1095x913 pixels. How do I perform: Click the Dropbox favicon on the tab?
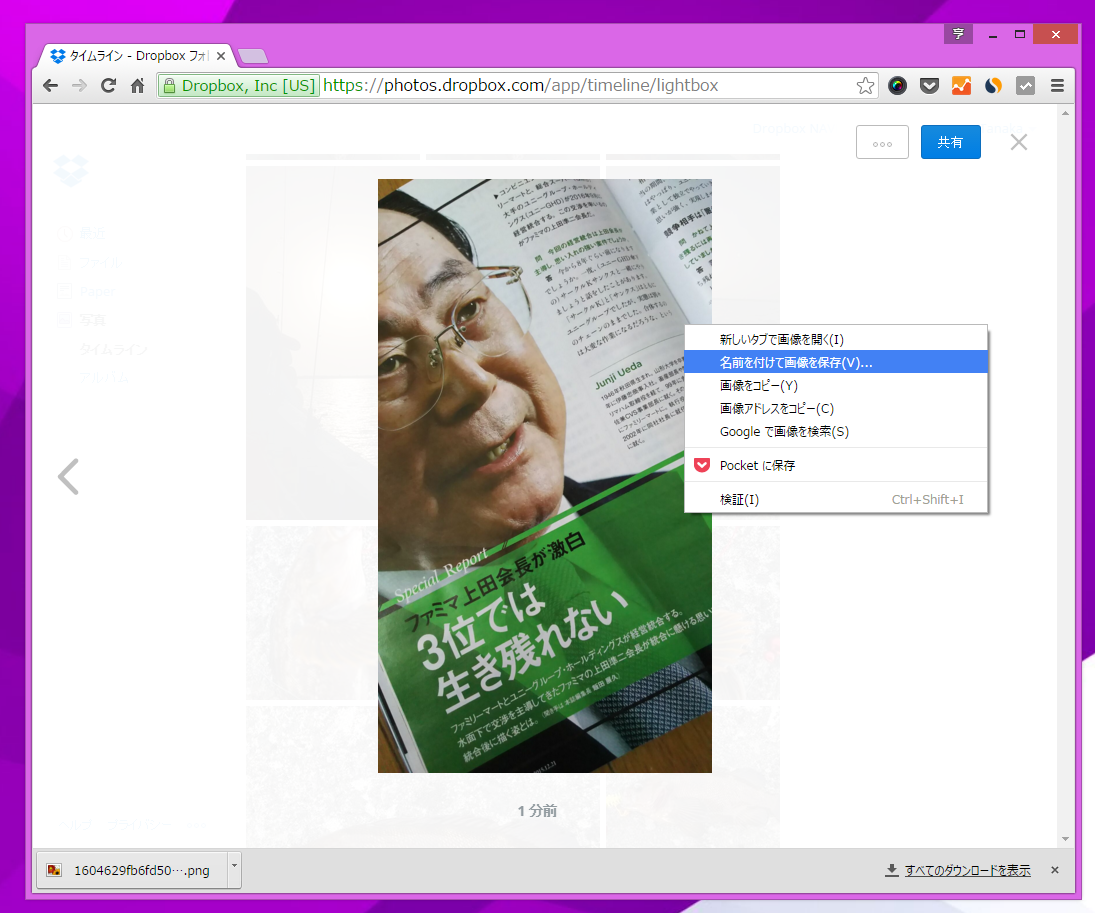tap(58, 56)
